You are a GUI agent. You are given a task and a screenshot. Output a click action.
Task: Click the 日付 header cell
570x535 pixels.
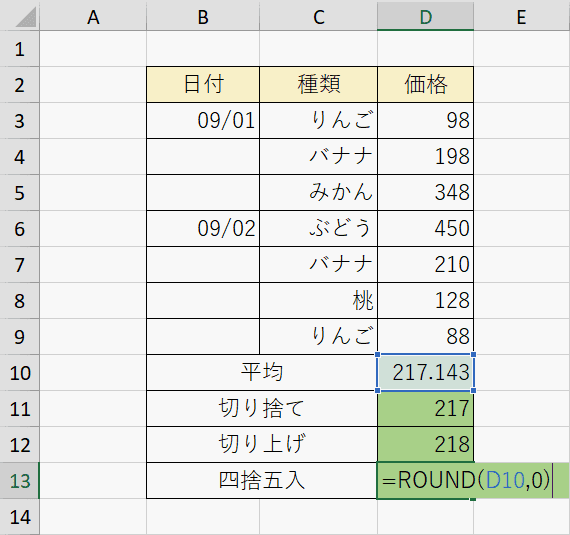click(x=203, y=84)
